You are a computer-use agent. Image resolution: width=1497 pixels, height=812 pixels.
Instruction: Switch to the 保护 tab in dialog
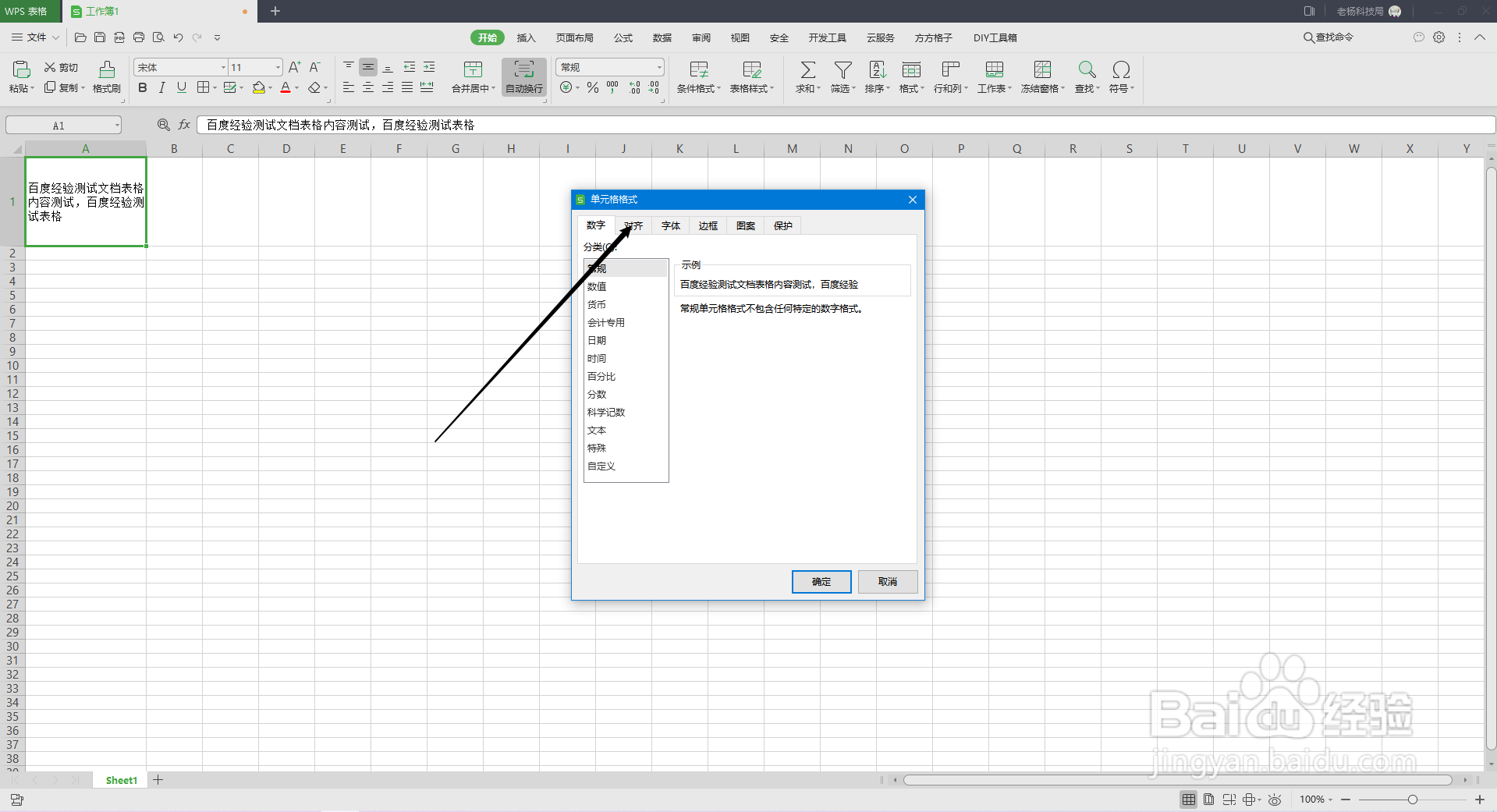(x=783, y=225)
